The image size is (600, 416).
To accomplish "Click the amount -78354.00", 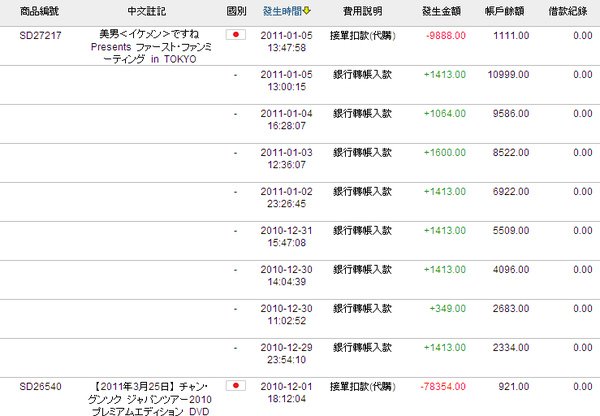I will tap(443, 387).
